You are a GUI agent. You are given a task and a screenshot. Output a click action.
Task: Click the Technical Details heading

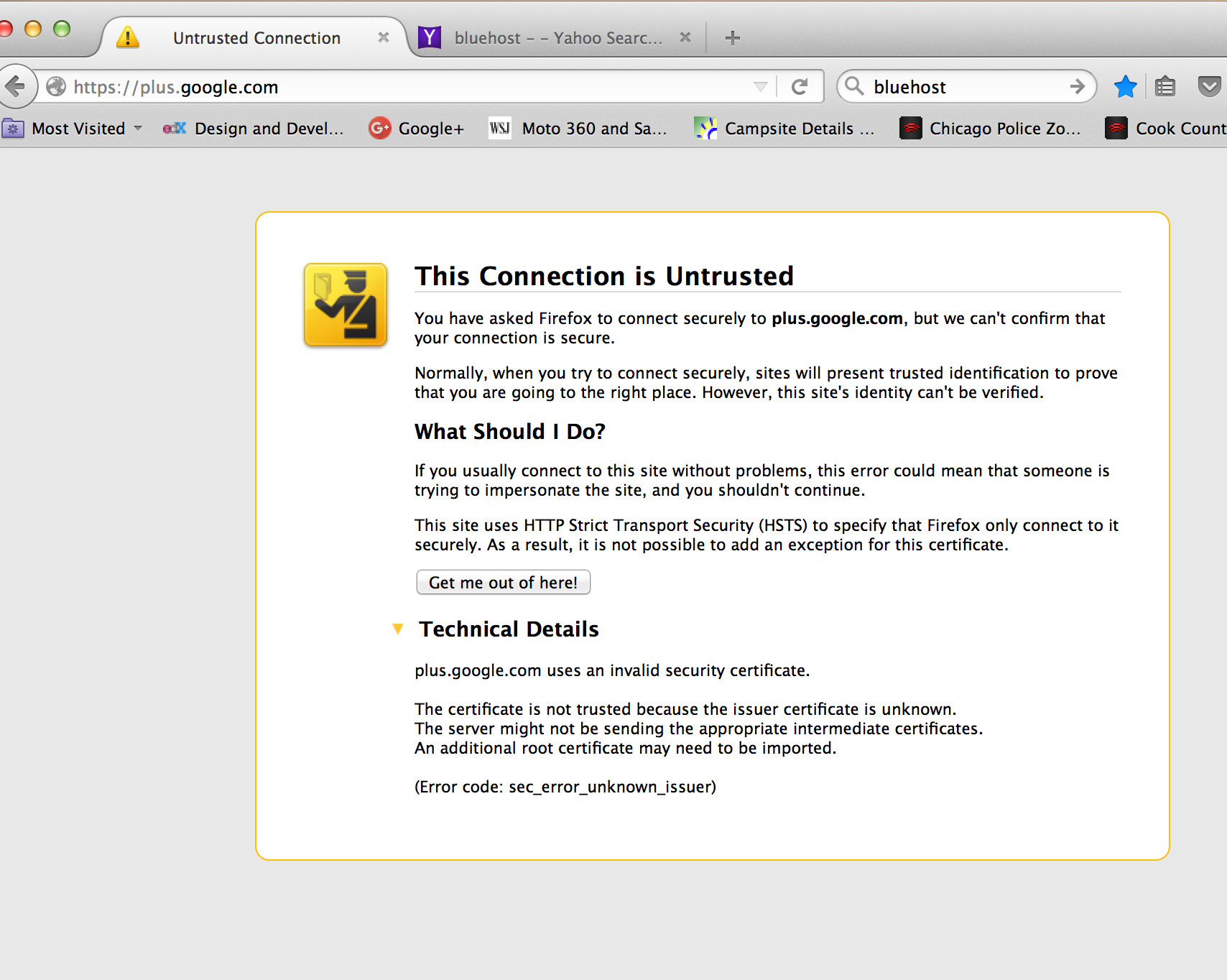point(509,629)
